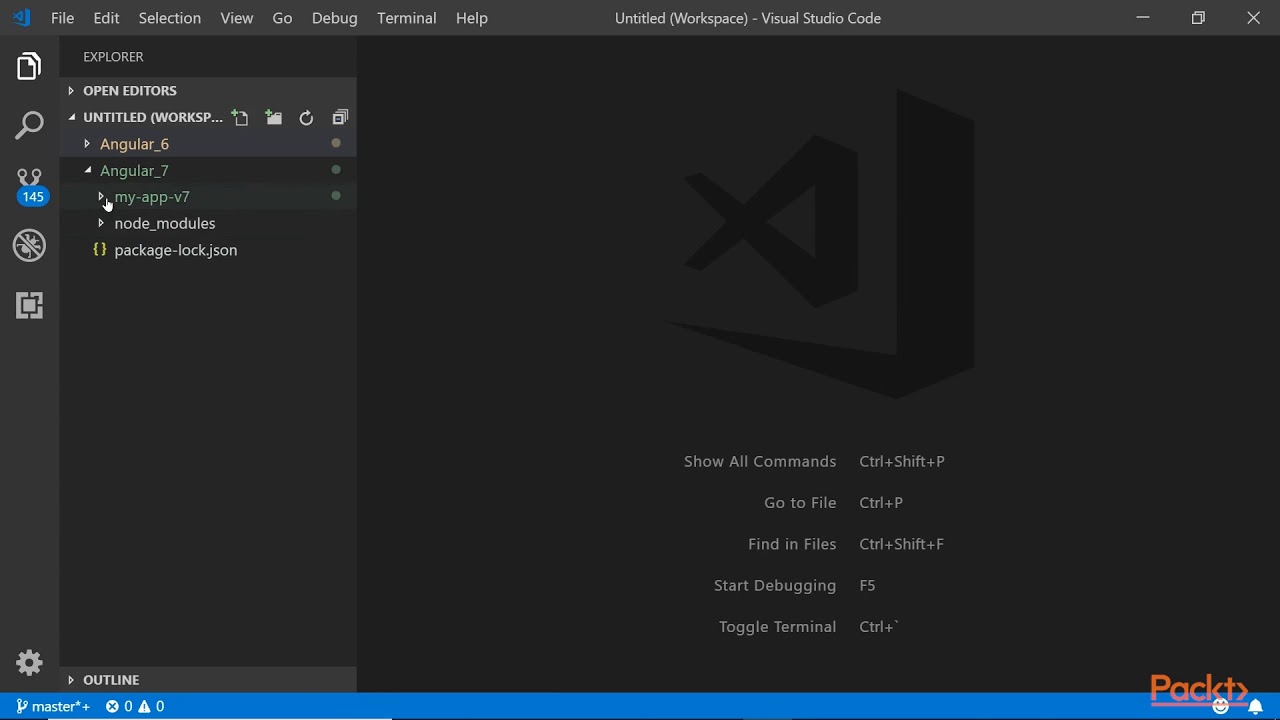The width and height of the screenshot is (1280, 720).
Task: Expand the Outline section
Action: (x=71, y=680)
